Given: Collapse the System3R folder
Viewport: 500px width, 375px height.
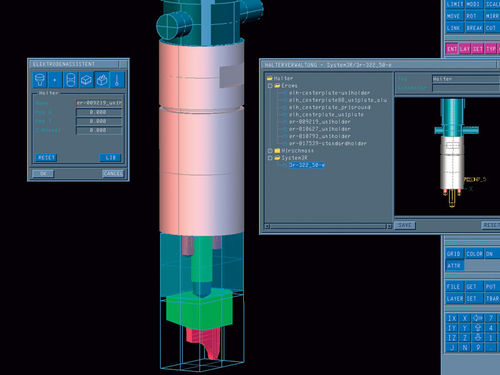Looking at the screenshot, I should point(270,158).
